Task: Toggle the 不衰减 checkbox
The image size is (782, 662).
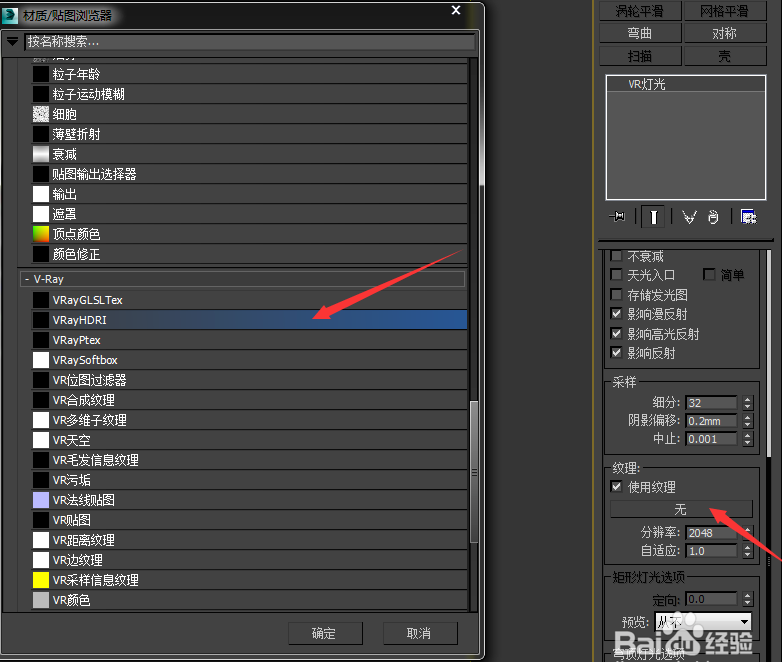Action: [616, 256]
